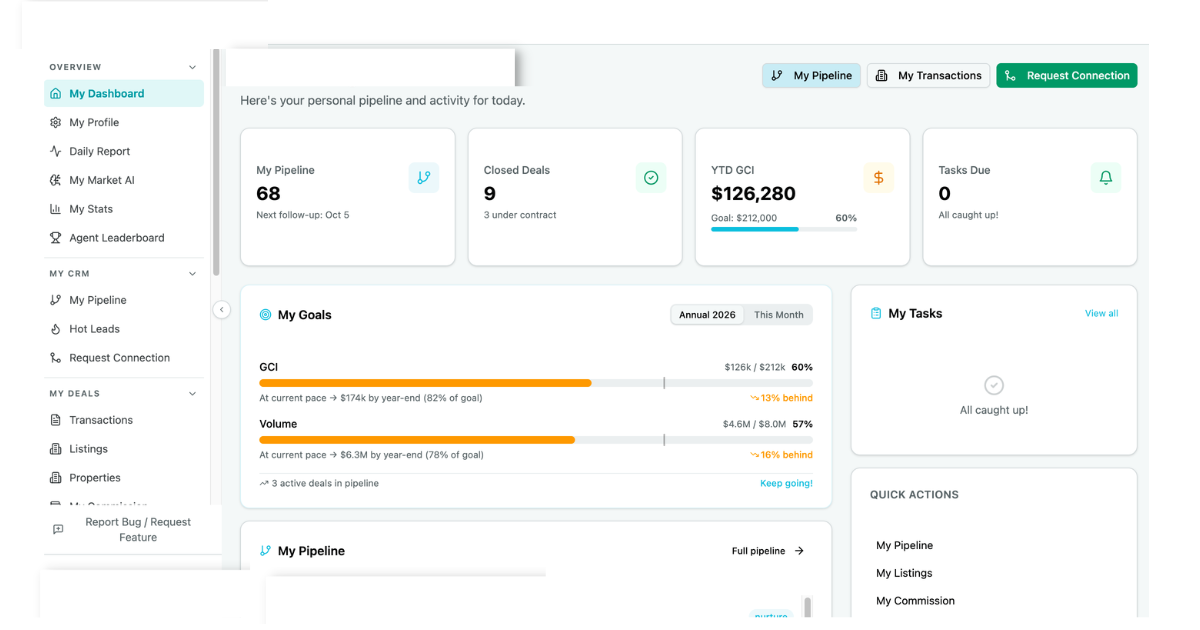Open My Dashboard in sidebar
The height and width of the screenshot is (630, 1200).
[x=124, y=94]
